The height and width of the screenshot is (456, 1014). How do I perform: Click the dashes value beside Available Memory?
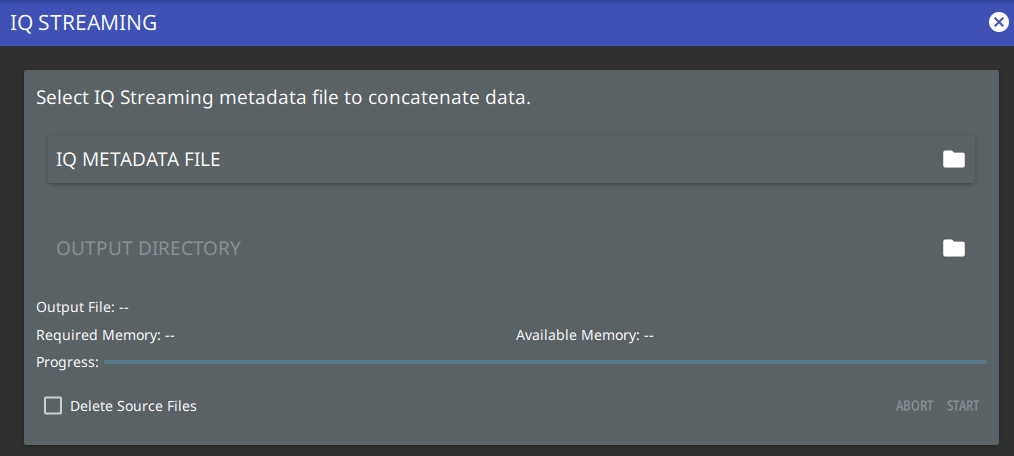649,336
